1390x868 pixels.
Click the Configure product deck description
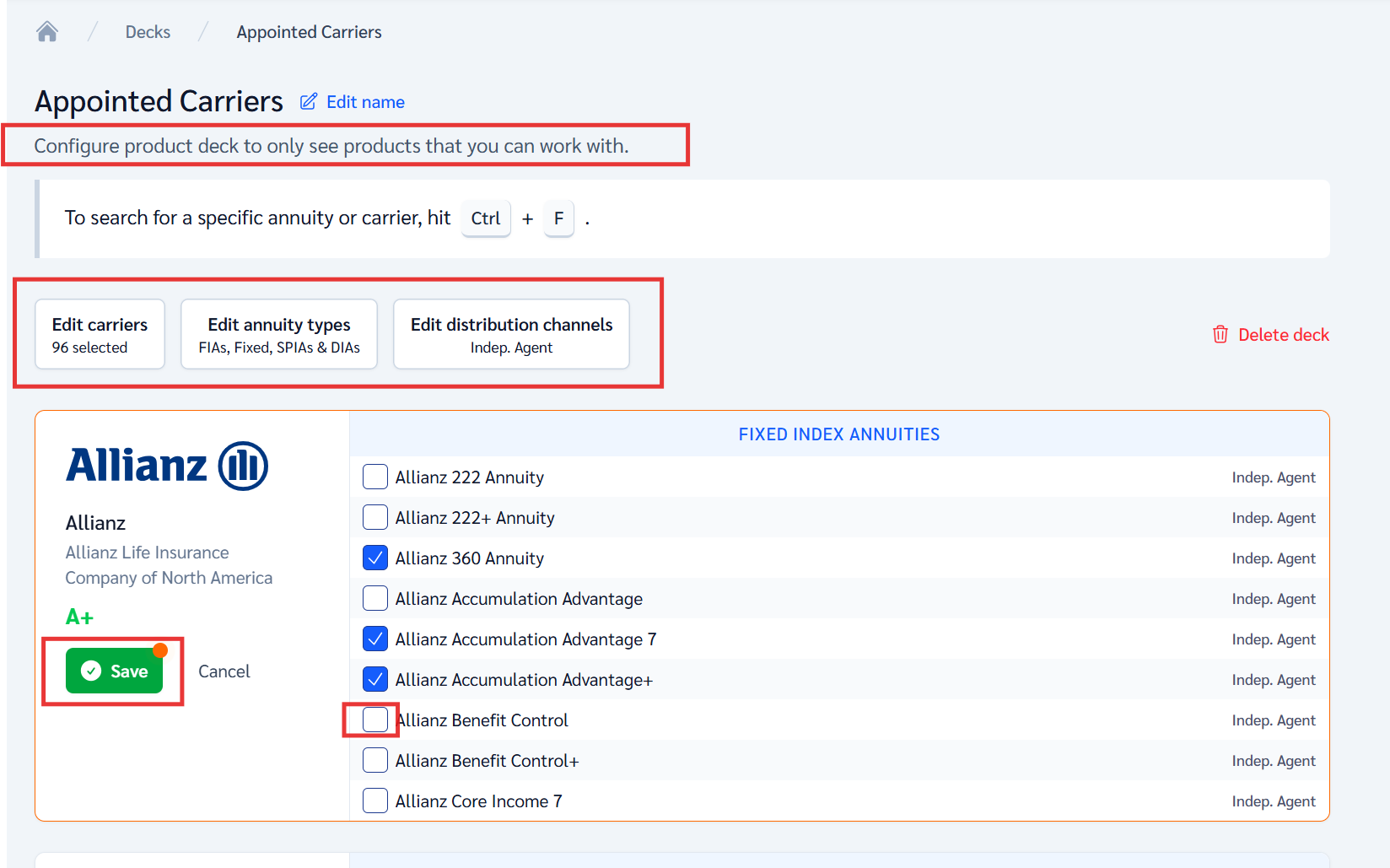tap(331, 146)
